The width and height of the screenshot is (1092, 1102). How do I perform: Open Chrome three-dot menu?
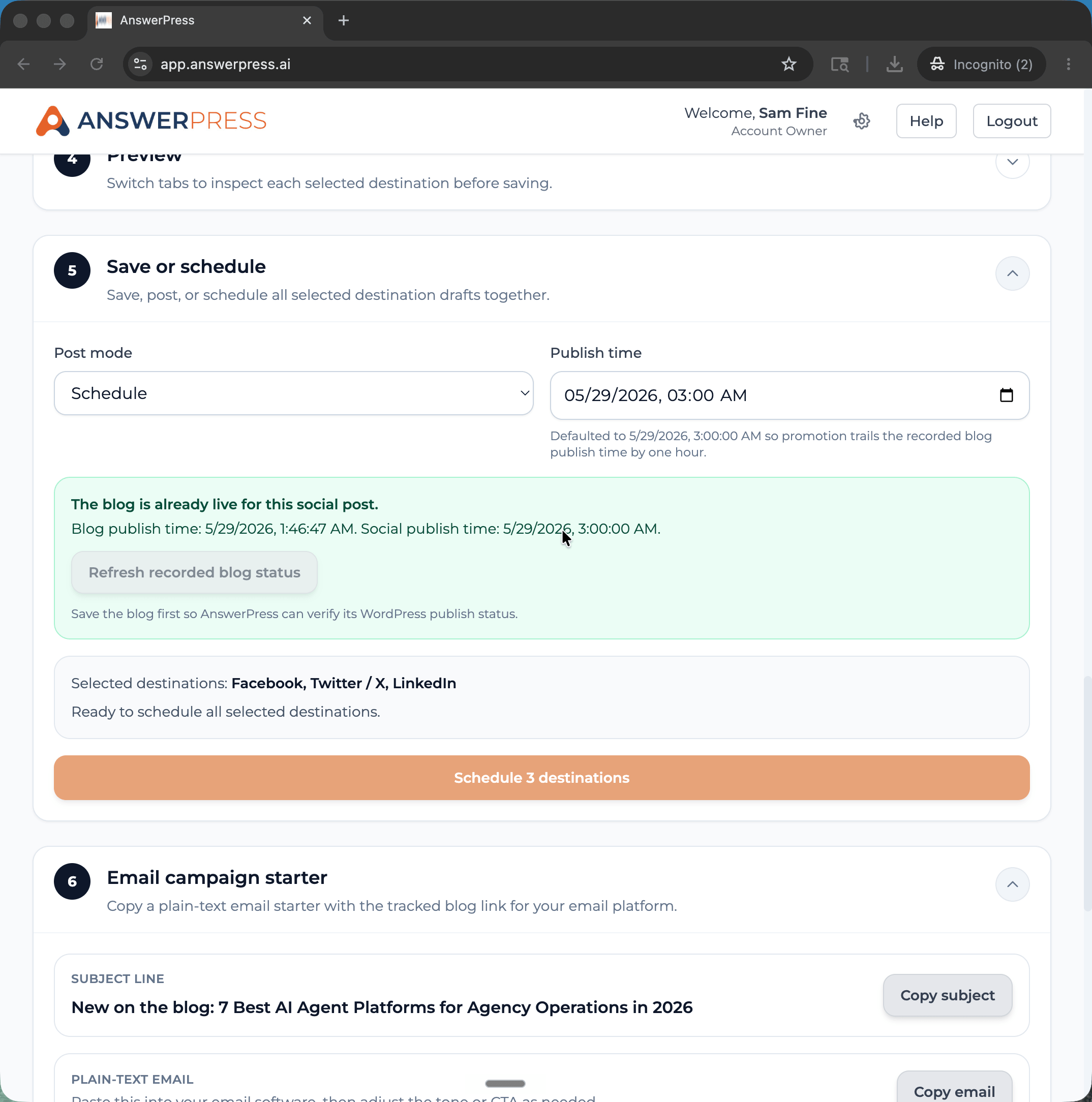click(x=1068, y=65)
